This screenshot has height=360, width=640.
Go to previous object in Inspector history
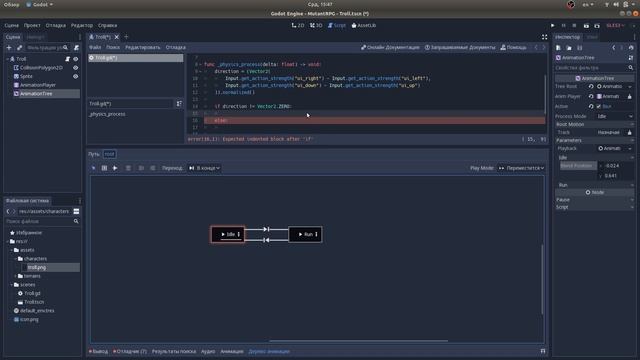pyautogui.click(x=613, y=48)
